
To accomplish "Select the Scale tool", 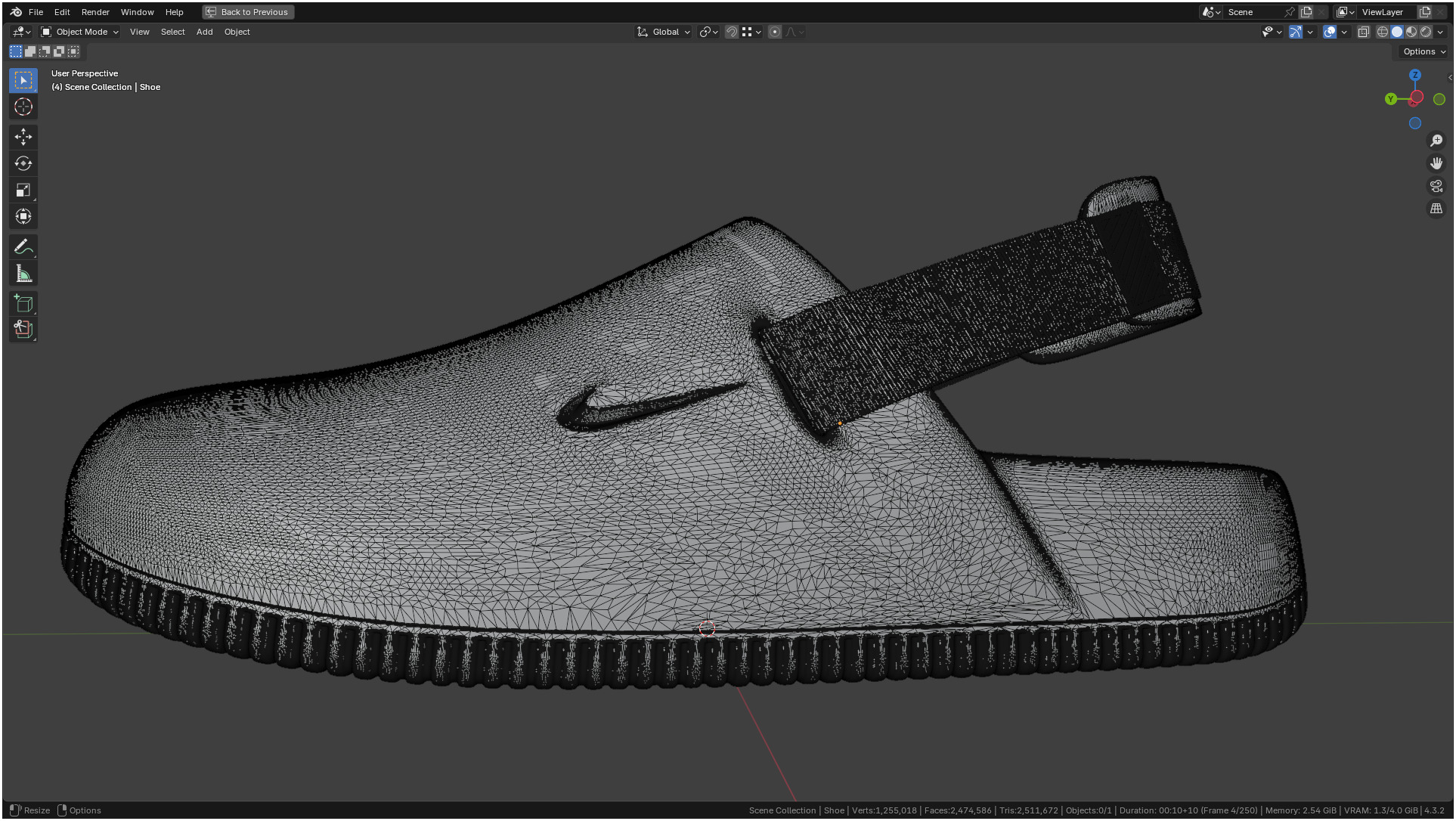I will coord(23,190).
